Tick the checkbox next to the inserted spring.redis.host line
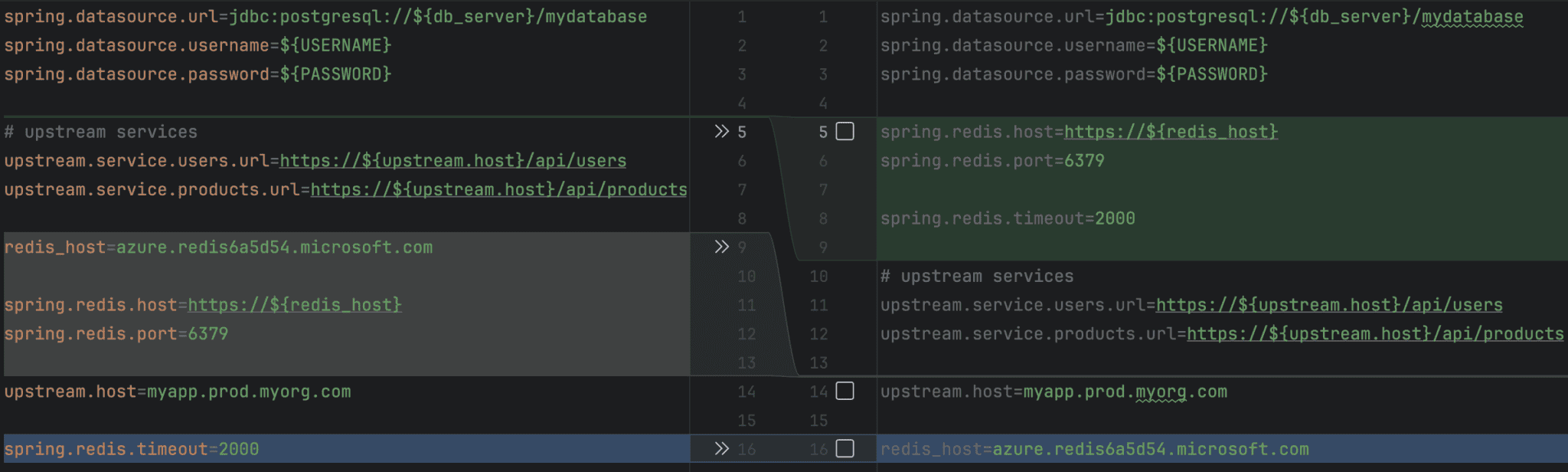This screenshot has width=1568, height=472. pyautogui.click(x=844, y=132)
